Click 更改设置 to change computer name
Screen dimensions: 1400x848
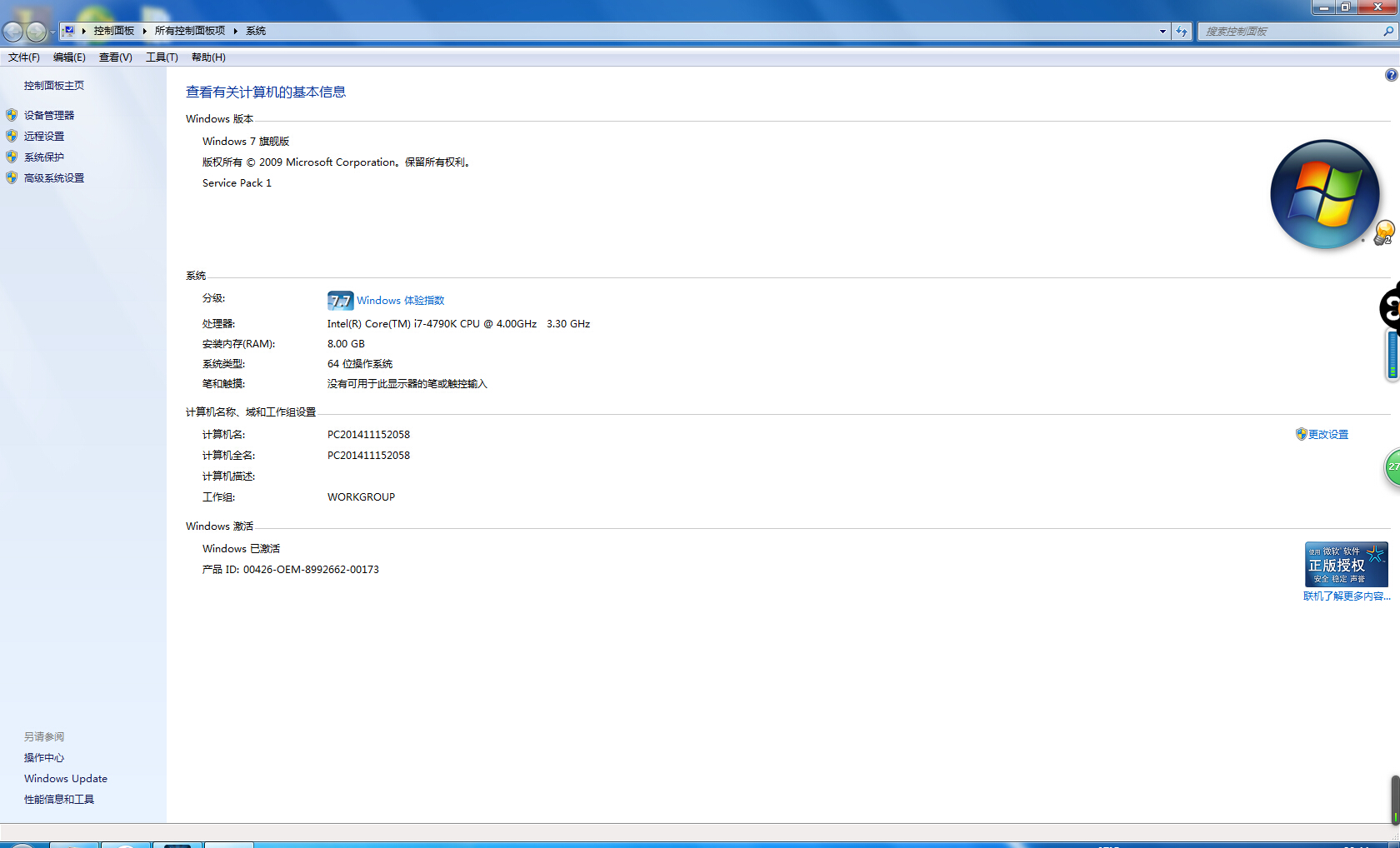(1328, 435)
